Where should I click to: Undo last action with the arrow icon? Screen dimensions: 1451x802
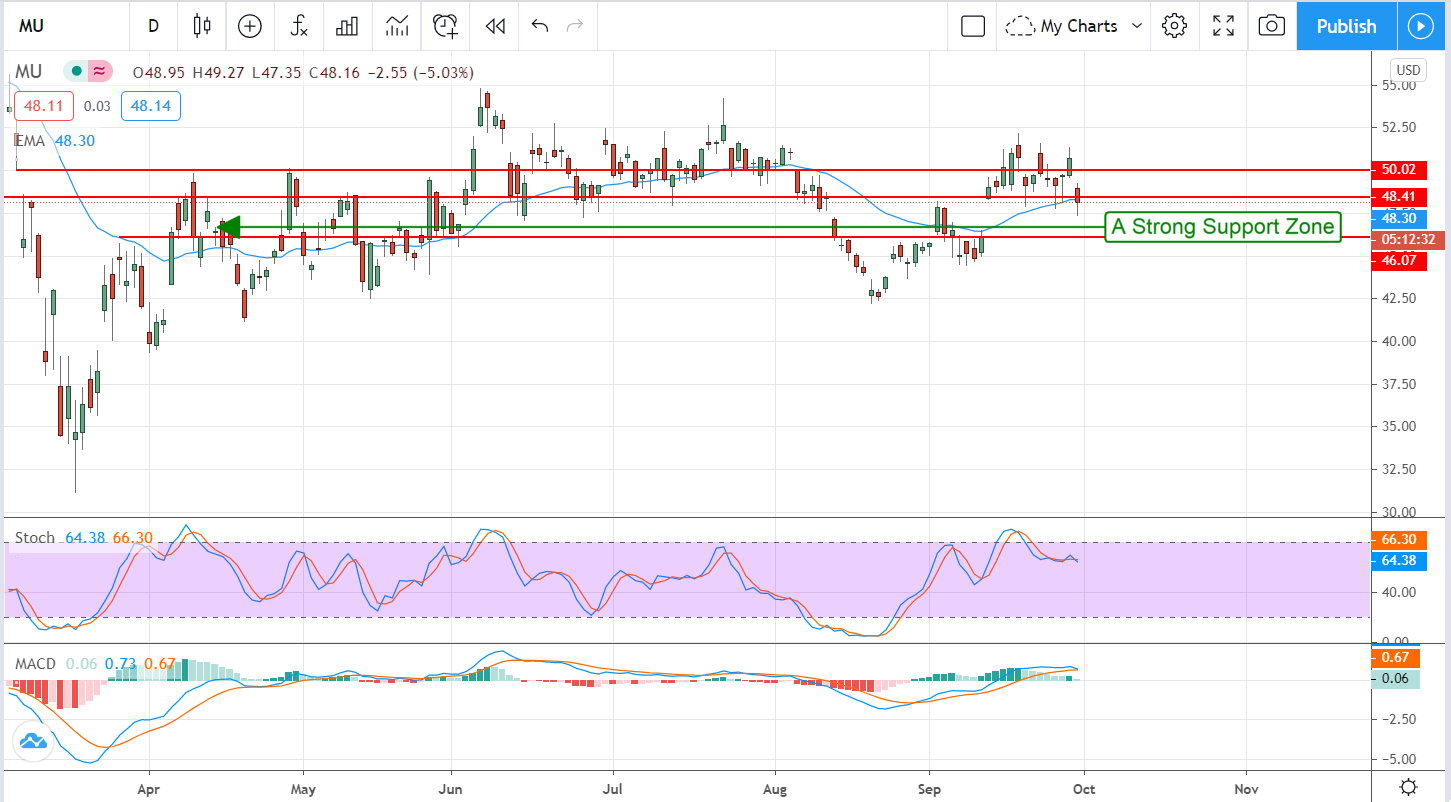coord(538,26)
